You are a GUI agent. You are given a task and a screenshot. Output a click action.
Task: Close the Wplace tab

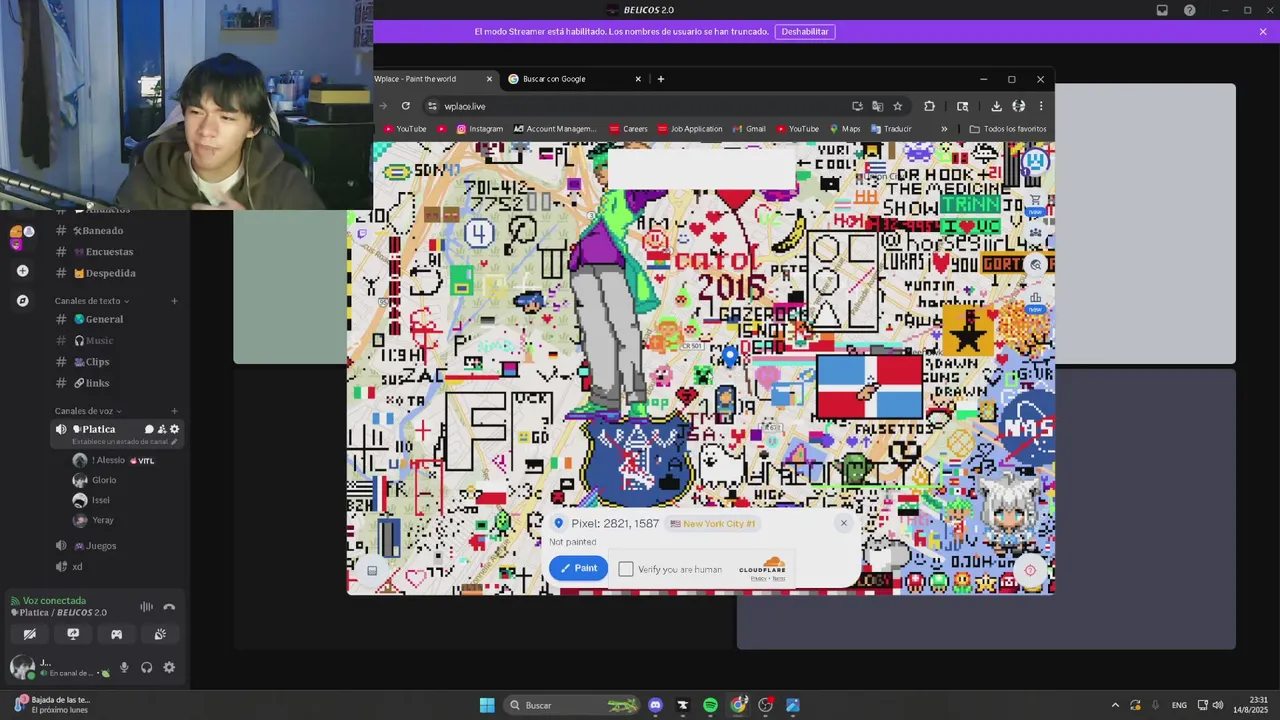click(x=489, y=79)
